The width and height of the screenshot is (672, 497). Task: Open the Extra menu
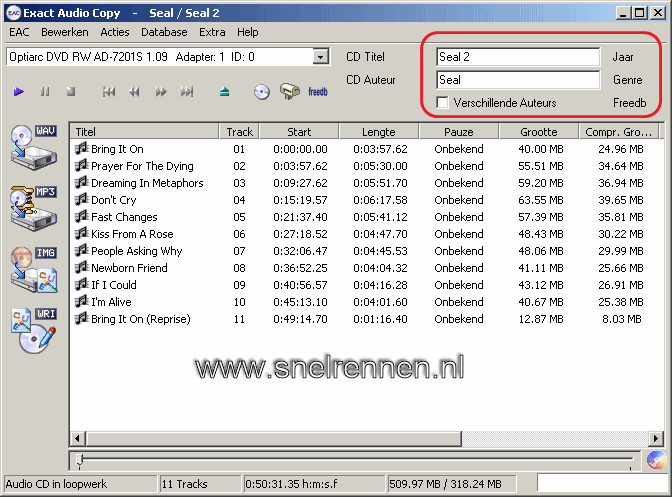click(212, 32)
